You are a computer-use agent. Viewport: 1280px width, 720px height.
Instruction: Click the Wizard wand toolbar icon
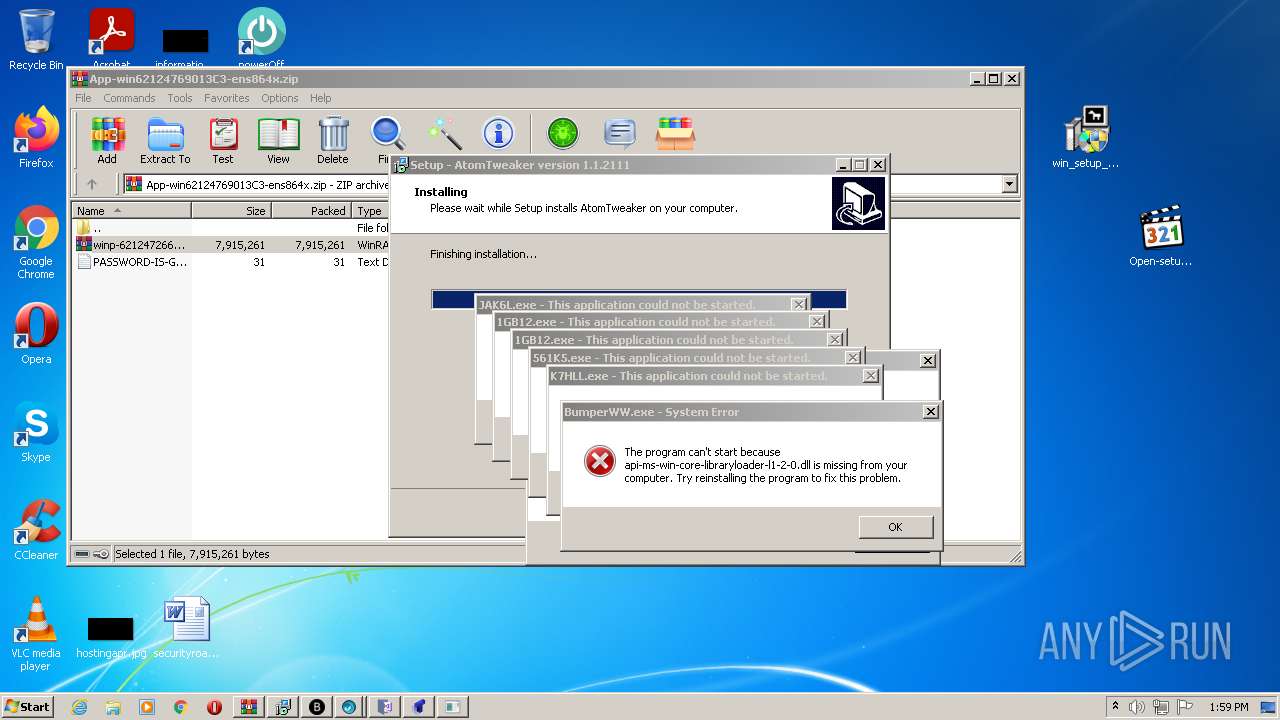444,133
